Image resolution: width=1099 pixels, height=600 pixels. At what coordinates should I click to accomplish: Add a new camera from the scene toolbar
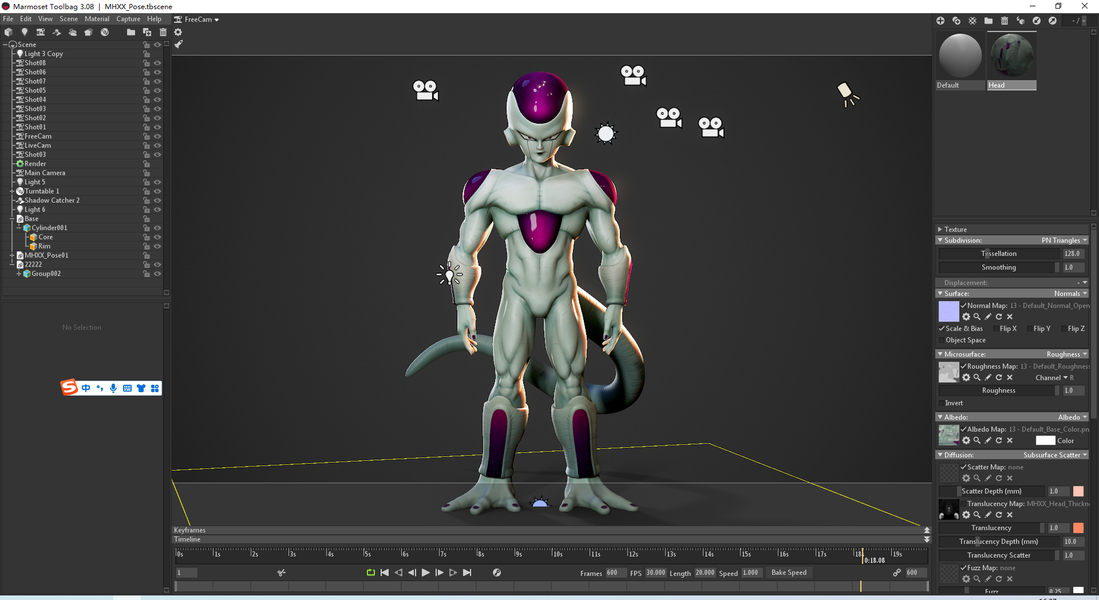41,32
